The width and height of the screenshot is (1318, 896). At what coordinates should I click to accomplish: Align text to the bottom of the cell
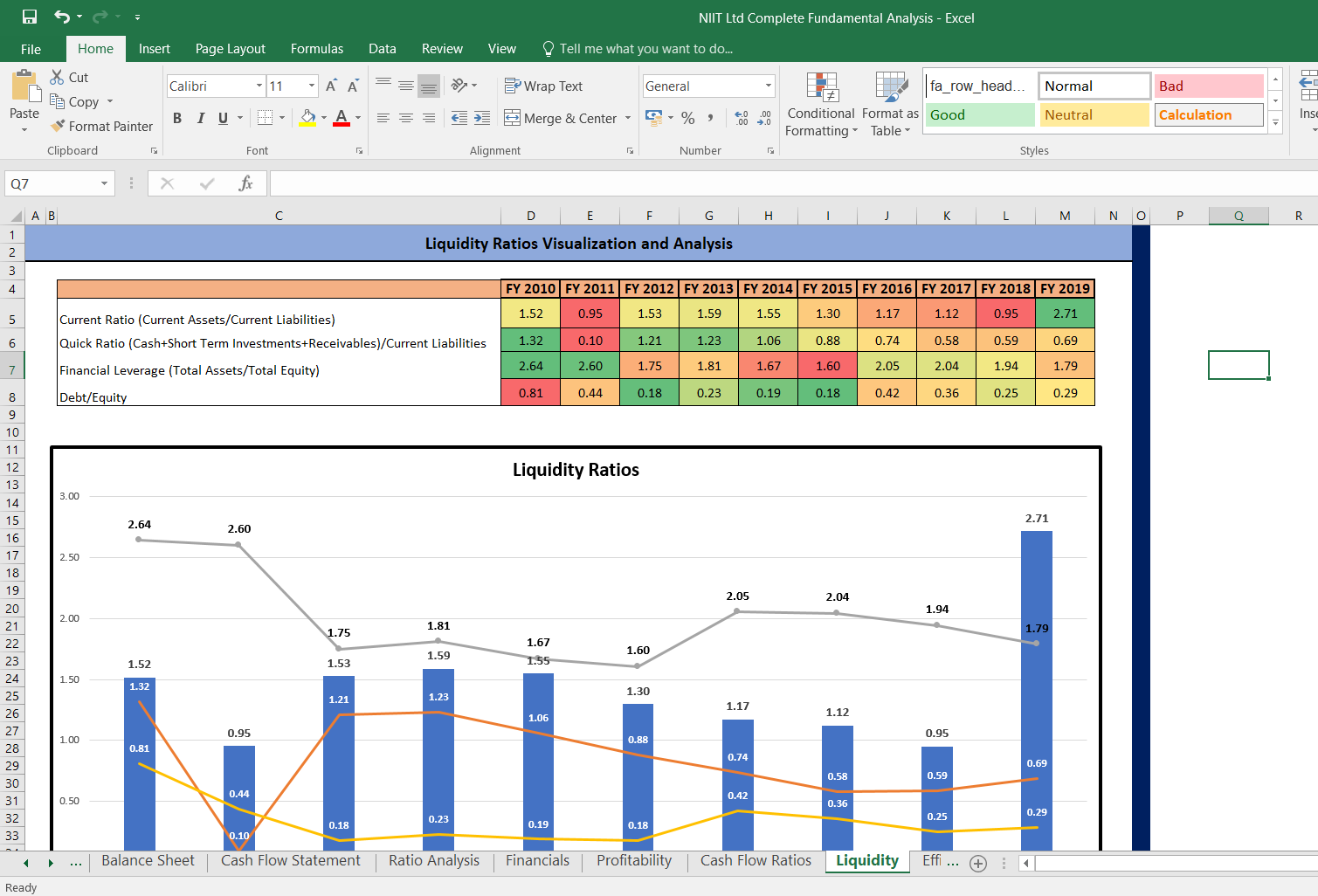pos(429,86)
